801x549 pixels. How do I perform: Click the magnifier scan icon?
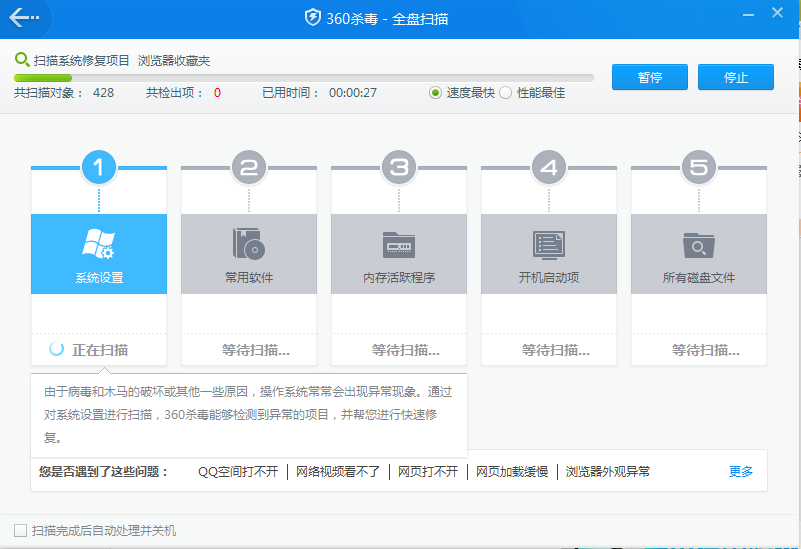pos(22,60)
